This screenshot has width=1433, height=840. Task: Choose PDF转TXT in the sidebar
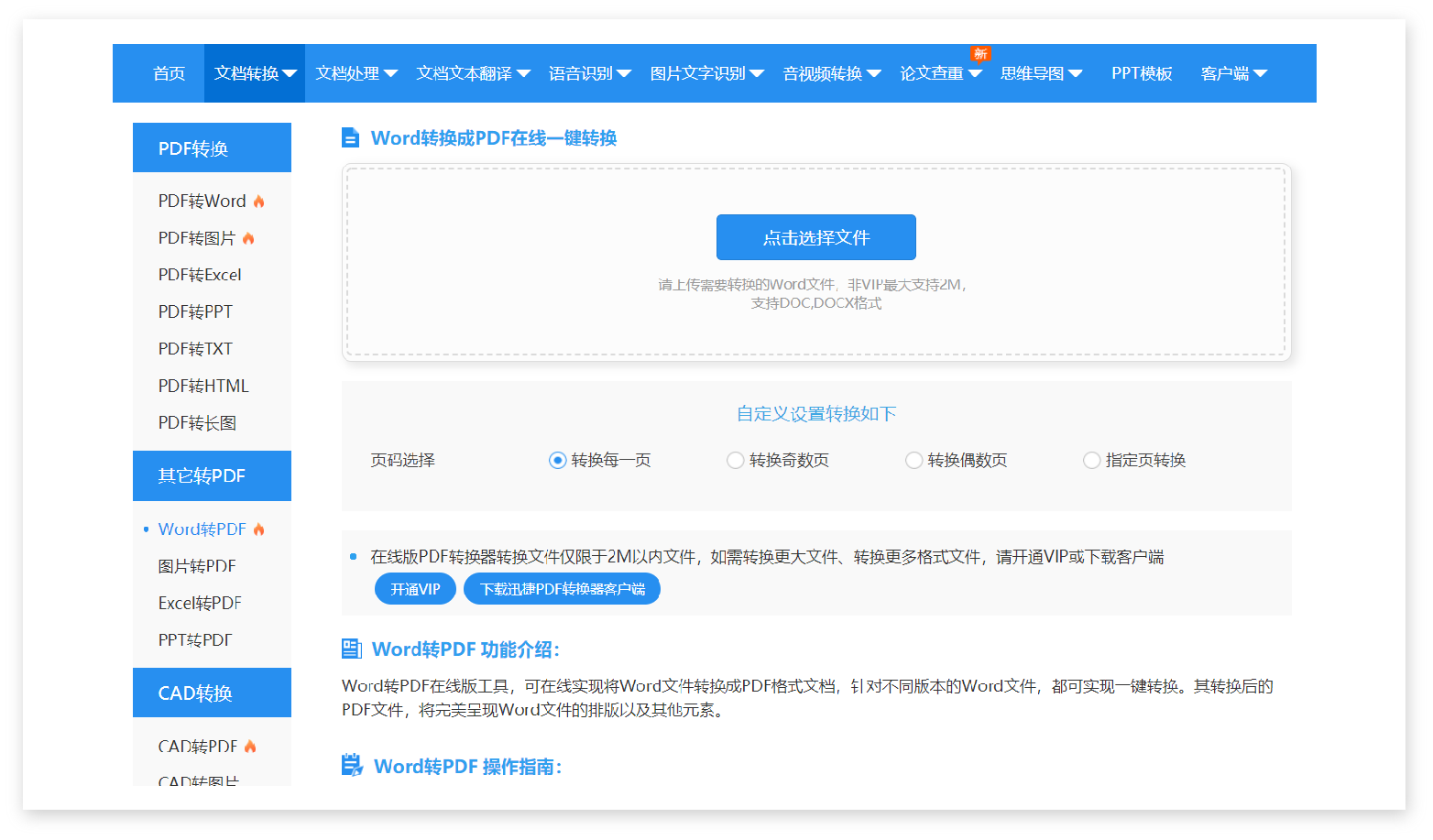click(195, 349)
